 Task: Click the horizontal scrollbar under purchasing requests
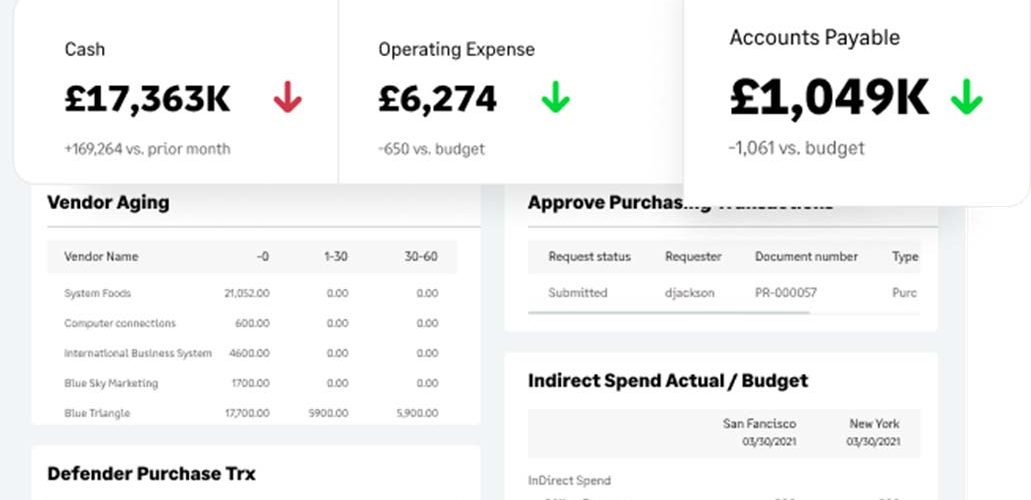click(669, 312)
